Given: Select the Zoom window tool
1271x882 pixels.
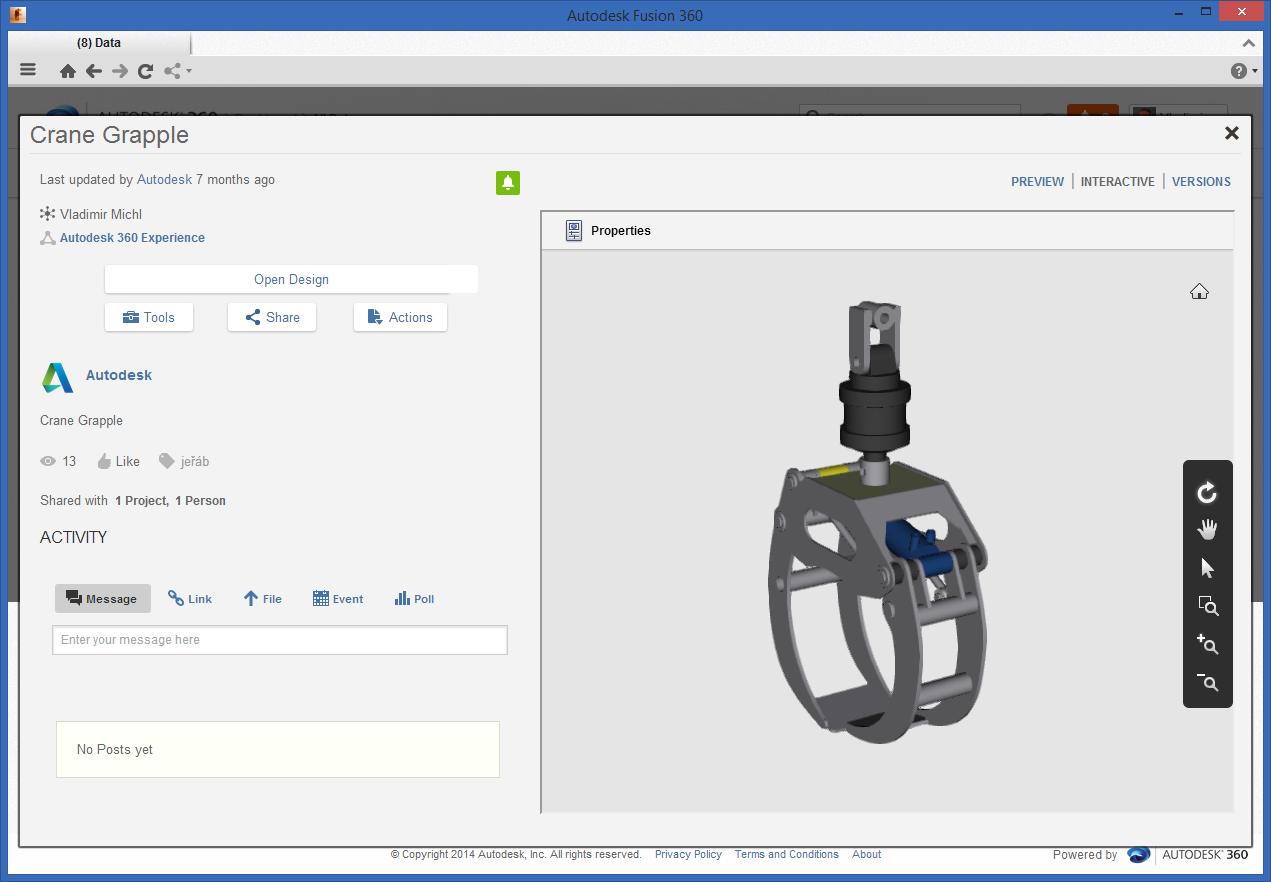Looking at the screenshot, I should click(x=1207, y=606).
